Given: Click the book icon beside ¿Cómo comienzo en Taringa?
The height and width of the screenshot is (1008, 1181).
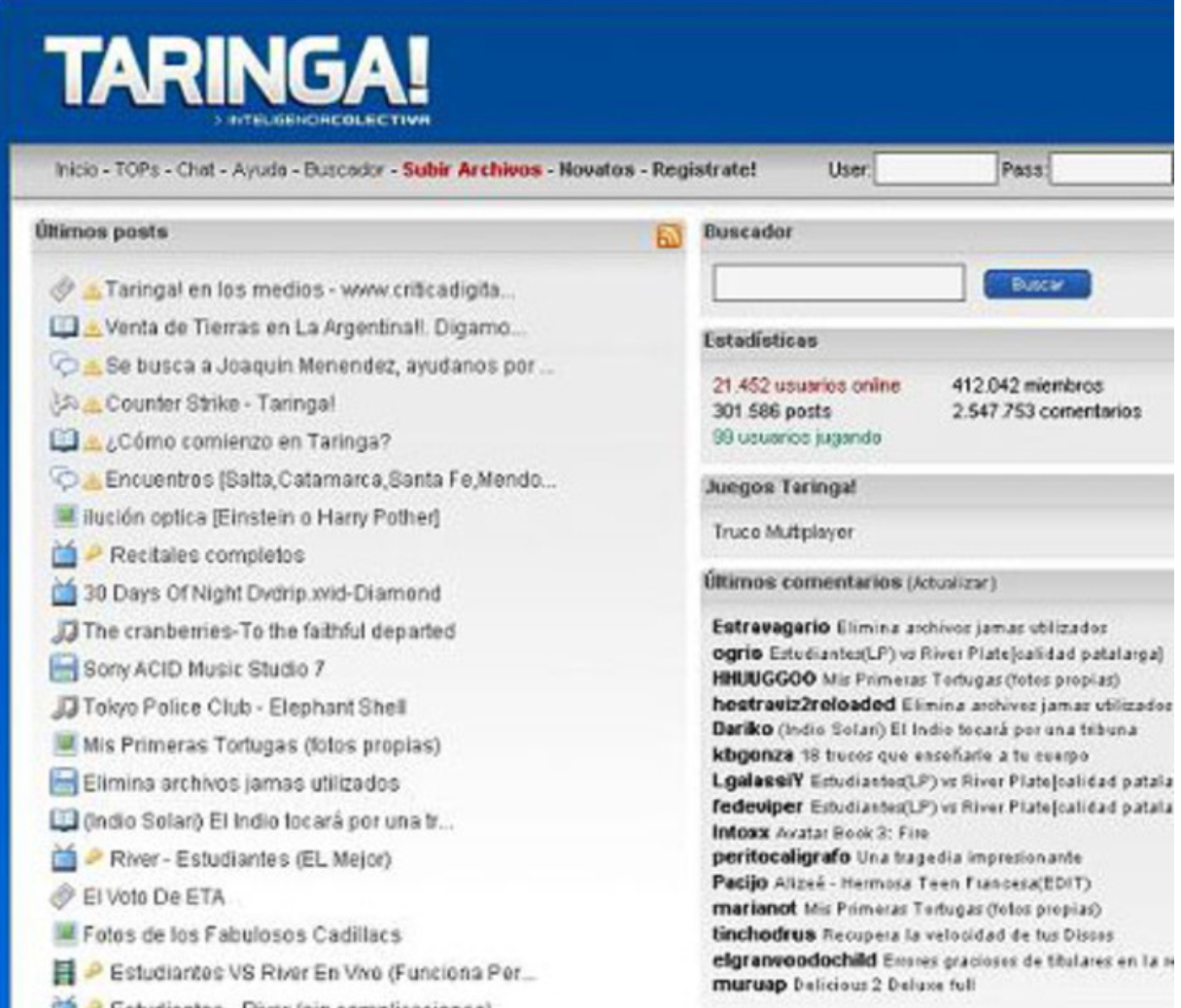Looking at the screenshot, I should (63, 441).
